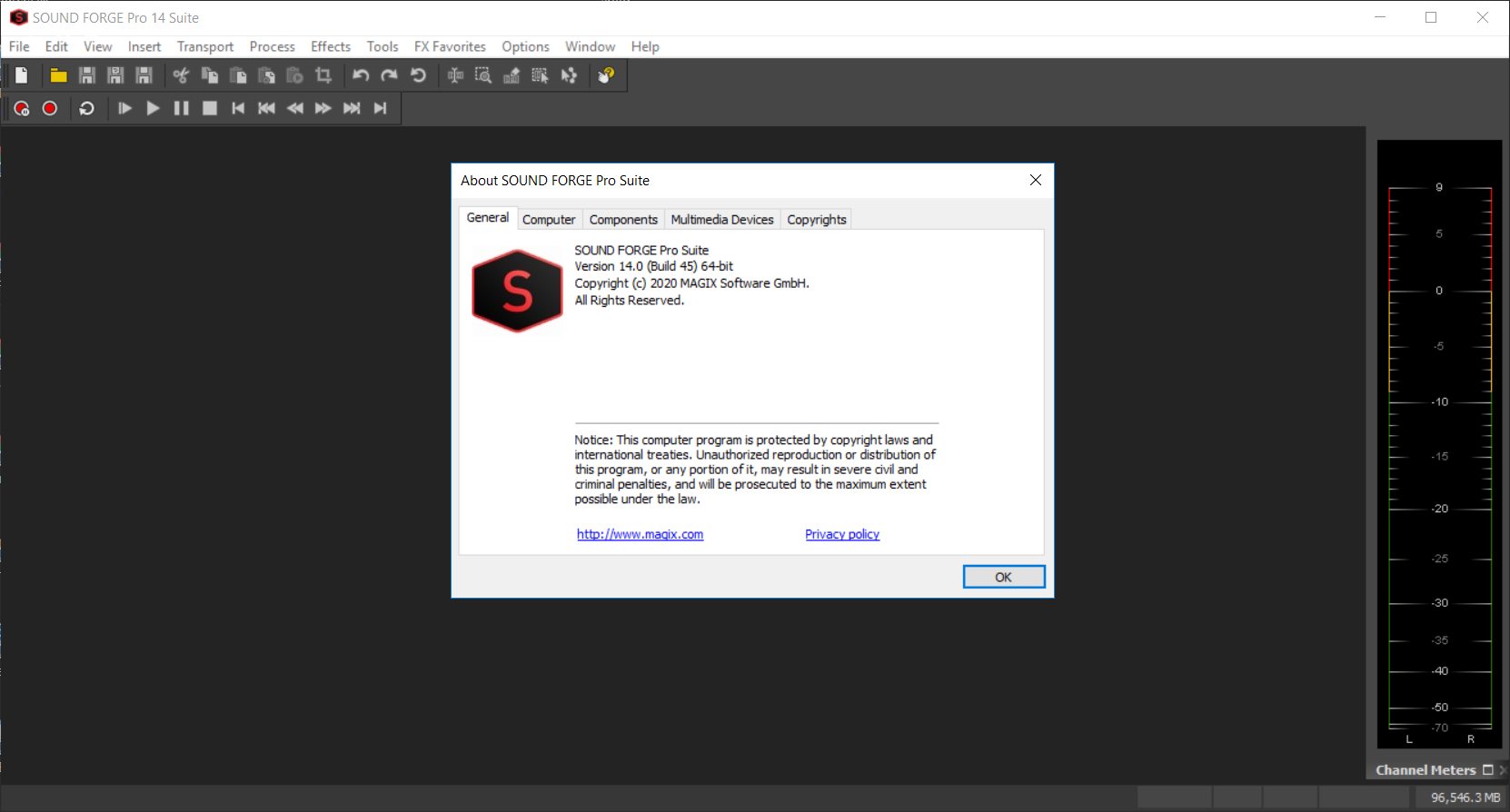The image size is (1510, 812).
Task: Go to start using bar-with-single-arrow icon
Action: pos(238,108)
